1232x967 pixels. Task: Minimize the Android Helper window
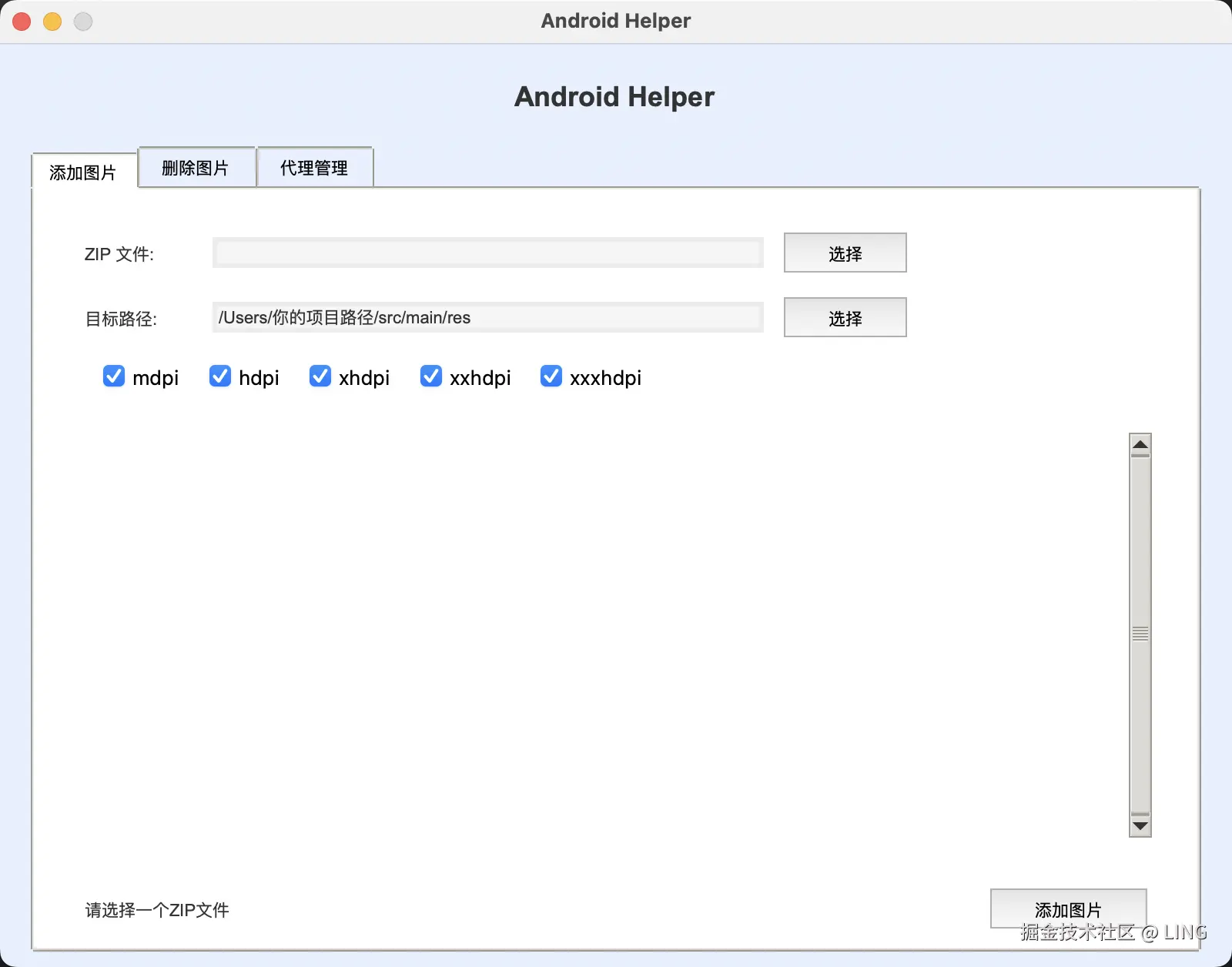(x=52, y=22)
